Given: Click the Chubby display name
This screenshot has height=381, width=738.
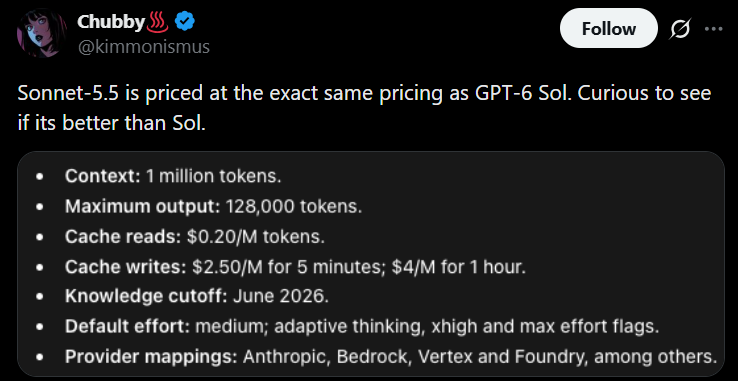Looking at the screenshot, I should pos(111,22).
